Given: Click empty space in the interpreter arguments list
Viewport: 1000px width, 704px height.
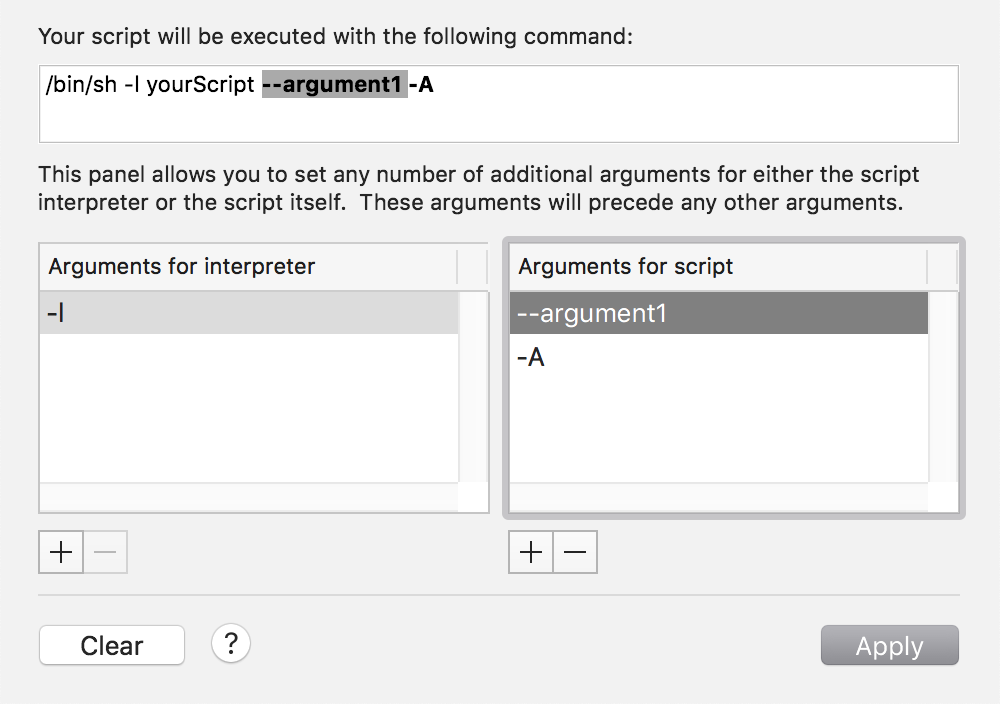Looking at the screenshot, I should pos(248,420).
